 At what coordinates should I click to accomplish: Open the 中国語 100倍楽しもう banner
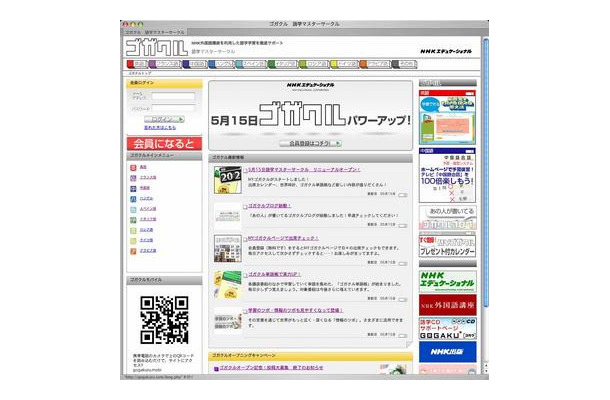[x=447, y=175]
